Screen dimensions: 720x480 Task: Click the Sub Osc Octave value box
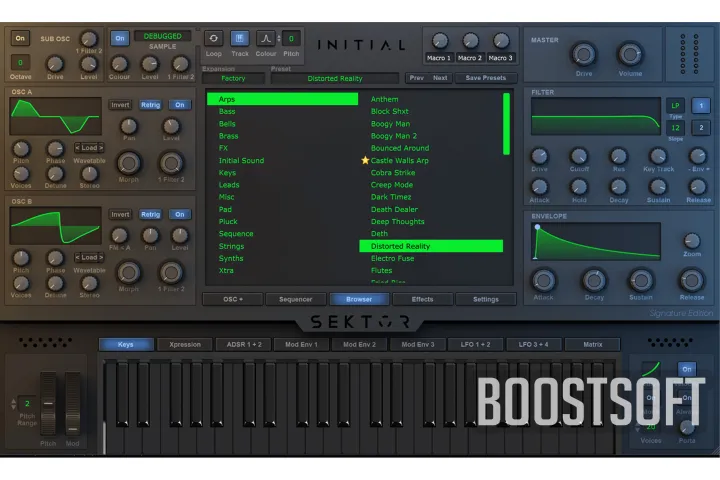[20, 62]
